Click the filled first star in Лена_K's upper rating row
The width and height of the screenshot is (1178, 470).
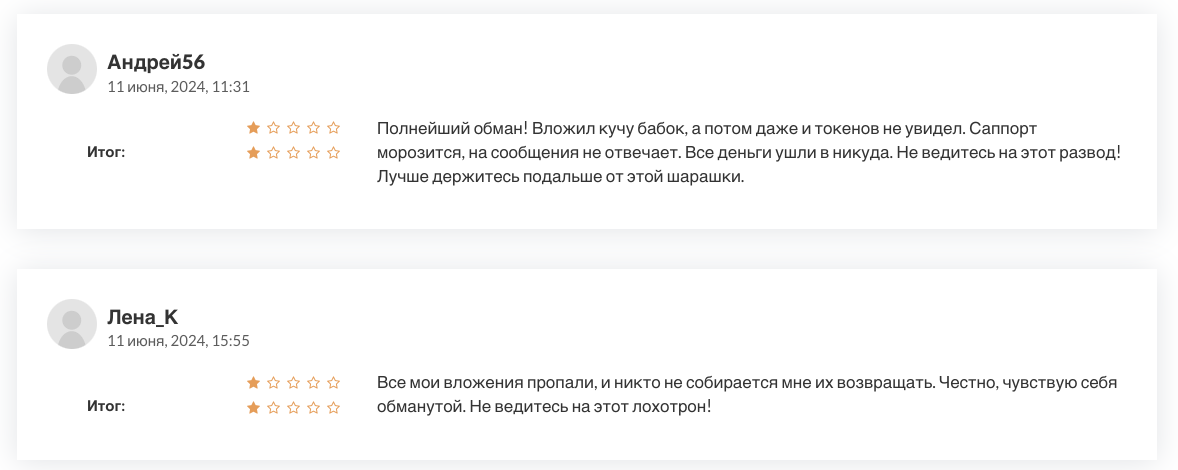pos(253,383)
